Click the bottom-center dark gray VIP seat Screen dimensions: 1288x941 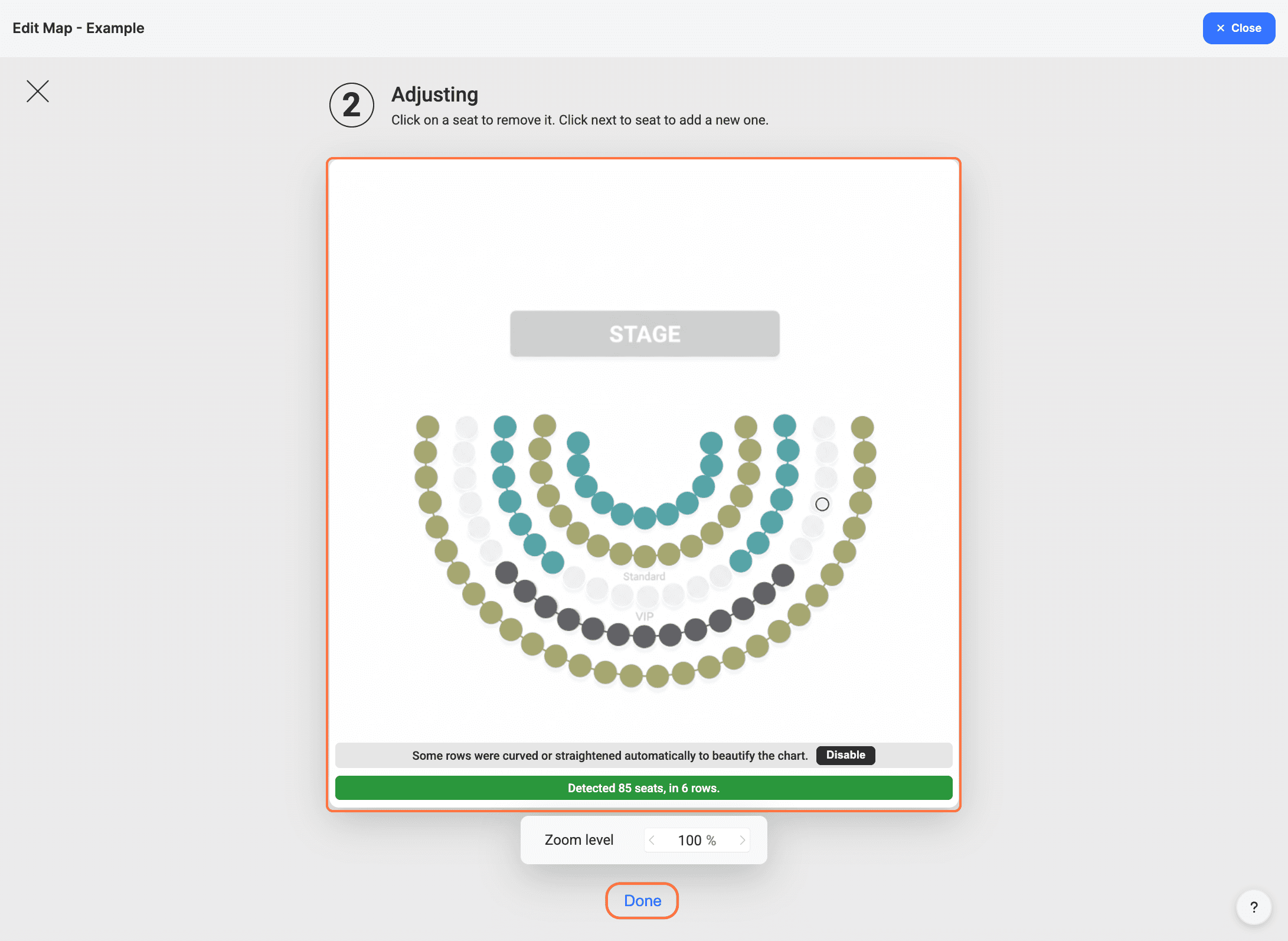coord(644,636)
